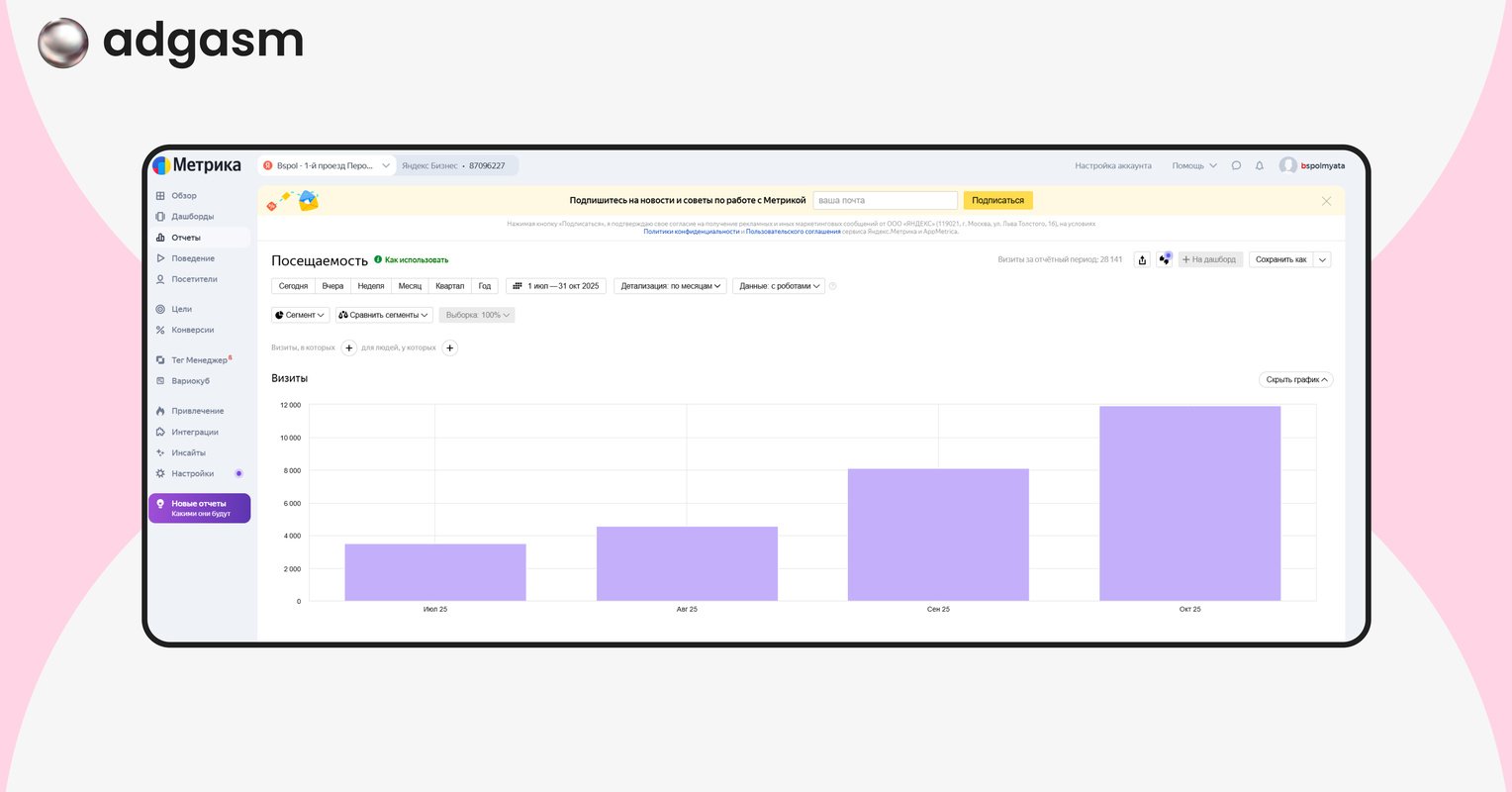
Task: Click the Июл 25 chart bar
Action: point(435,572)
